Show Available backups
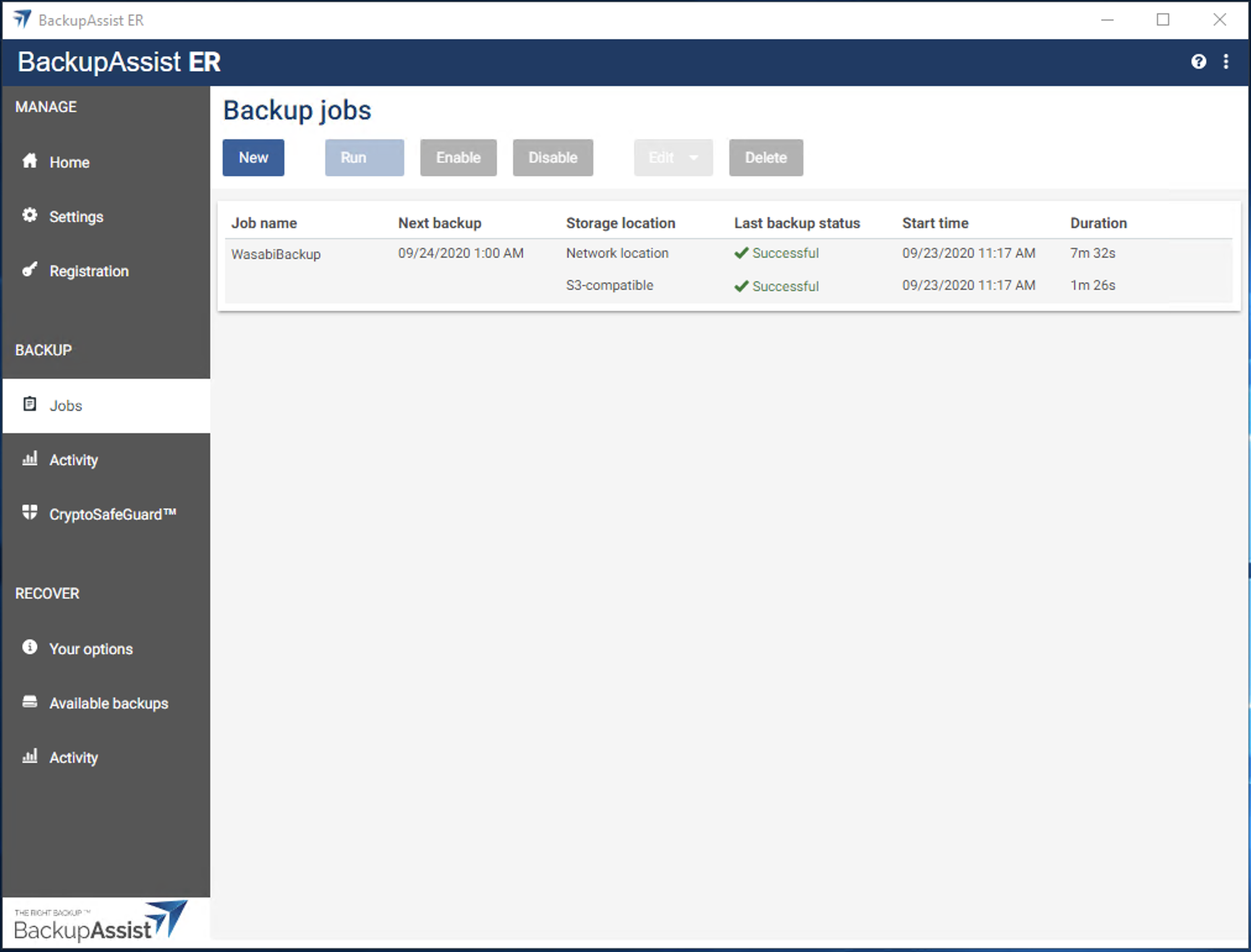1251x952 pixels. (106, 704)
